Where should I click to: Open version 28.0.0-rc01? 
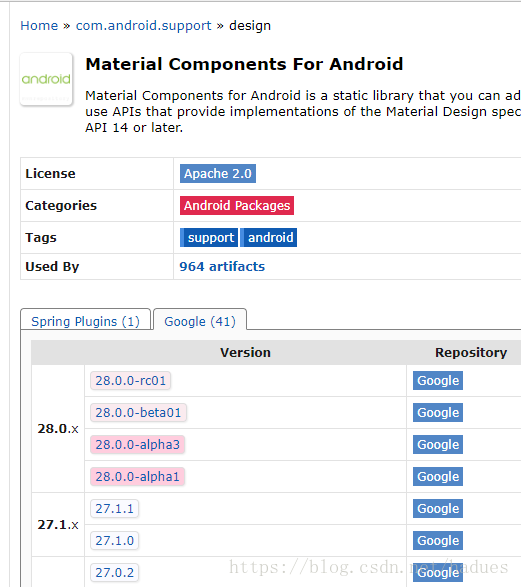coord(131,381)
